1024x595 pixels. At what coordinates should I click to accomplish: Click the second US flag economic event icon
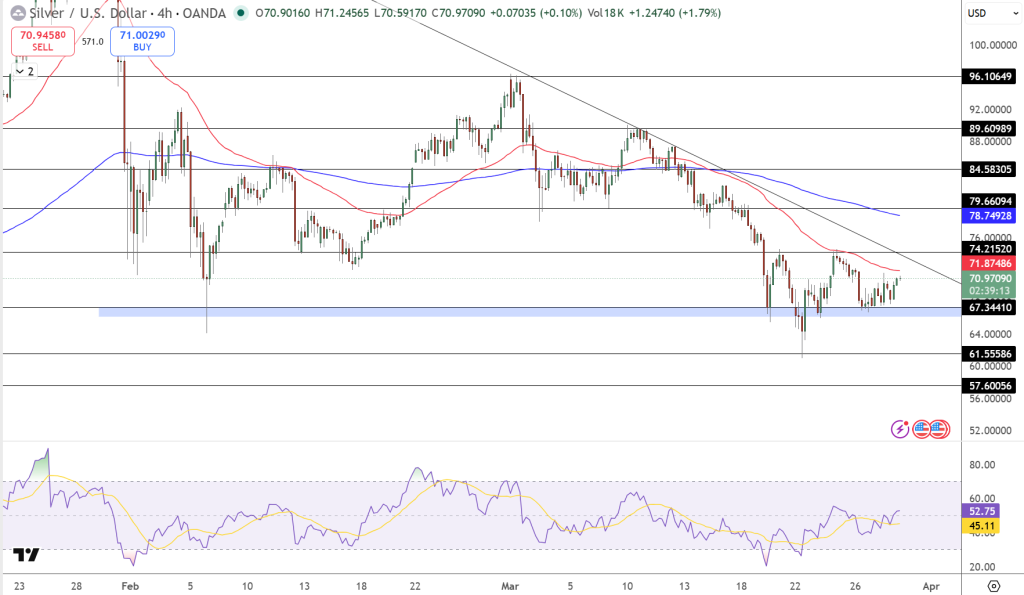pyautogui.click(x=938, y=428)
